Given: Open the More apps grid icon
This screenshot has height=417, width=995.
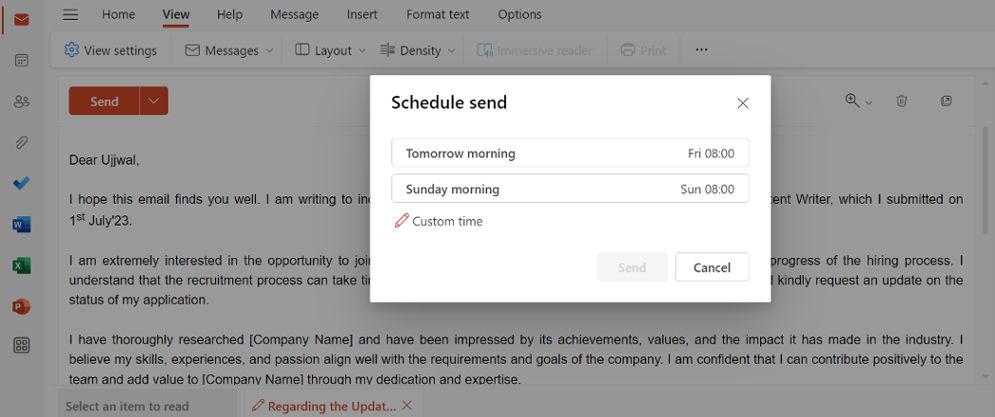Looking at the screenshot, I should [21, 345].
